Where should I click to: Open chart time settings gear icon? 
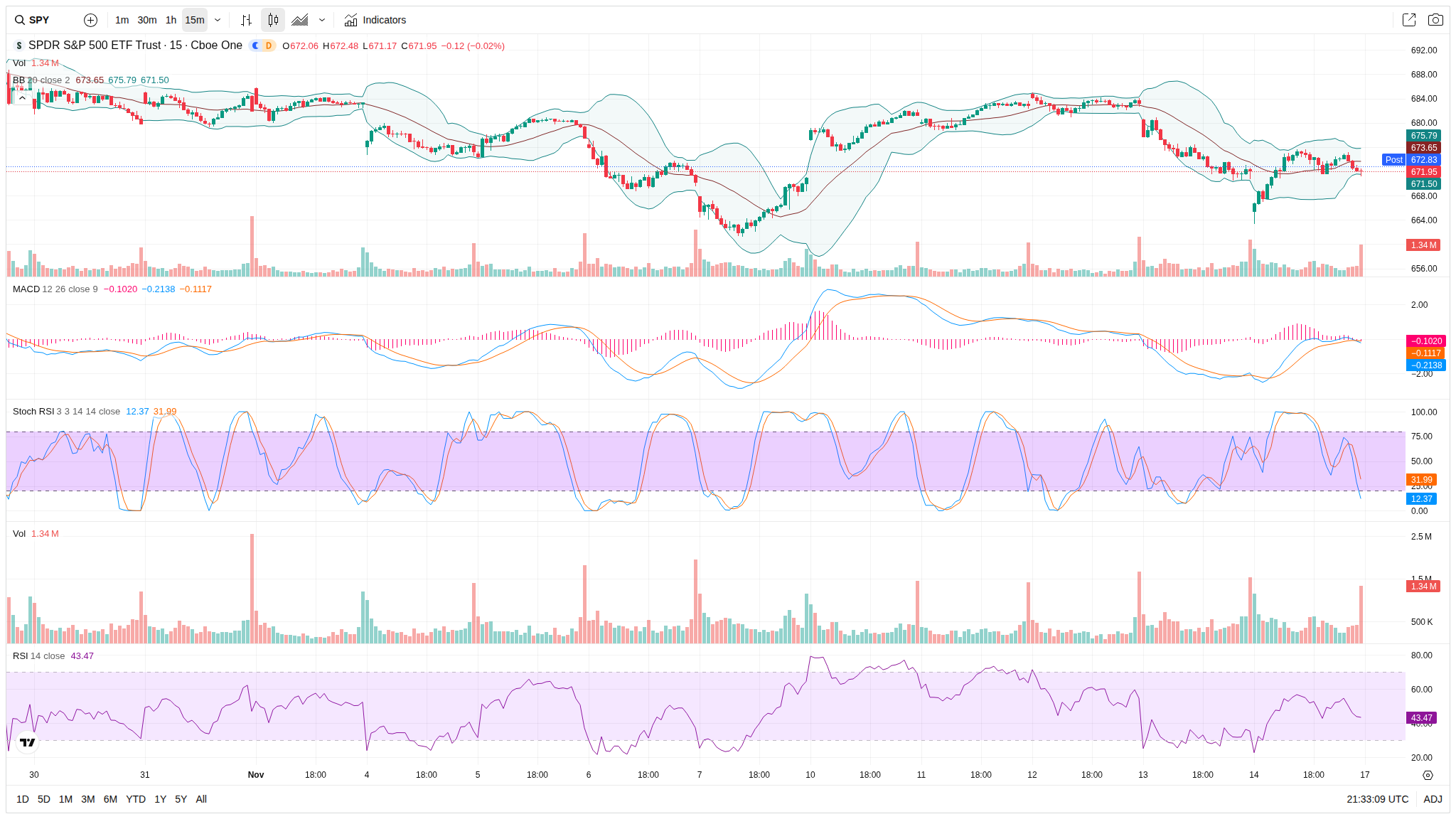(1428, 775)
